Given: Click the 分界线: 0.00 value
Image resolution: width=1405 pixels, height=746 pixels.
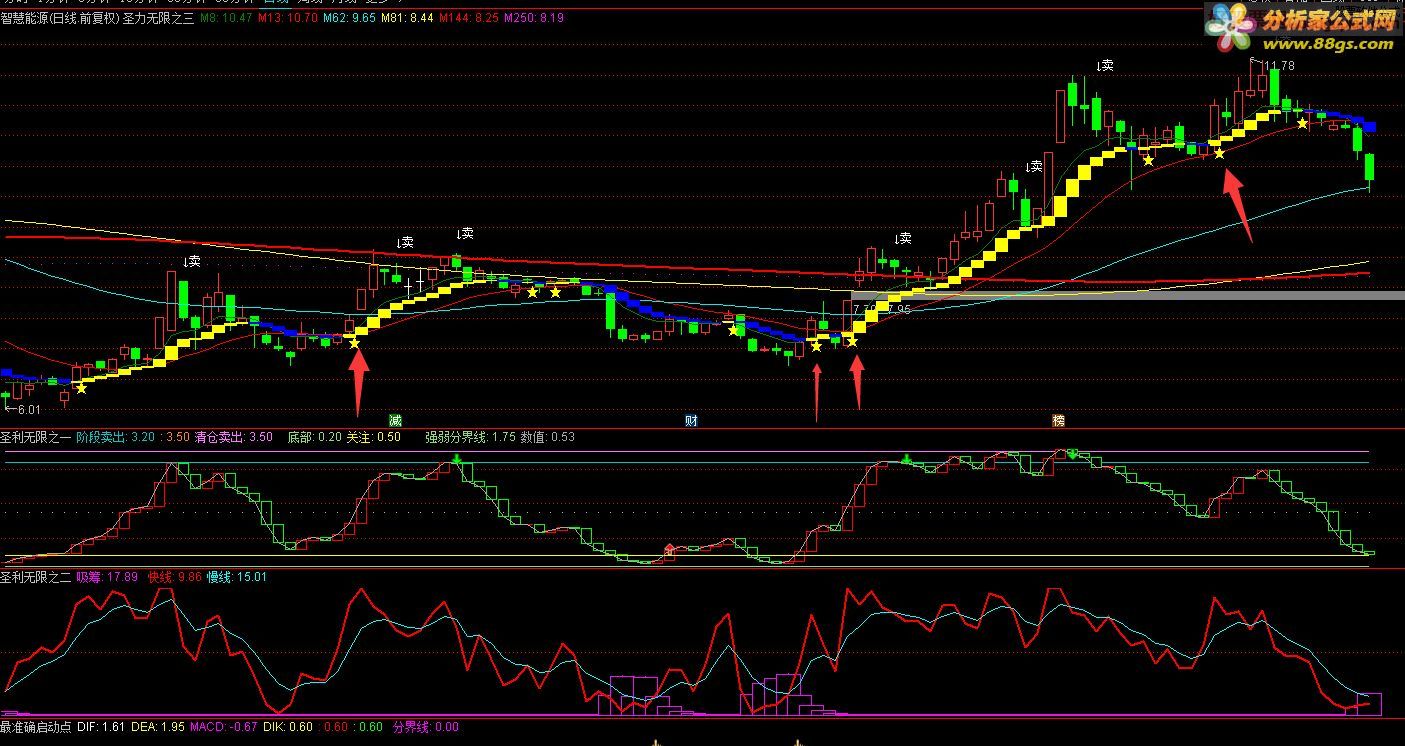Looking at the screenshot, I should pos(426,727).
